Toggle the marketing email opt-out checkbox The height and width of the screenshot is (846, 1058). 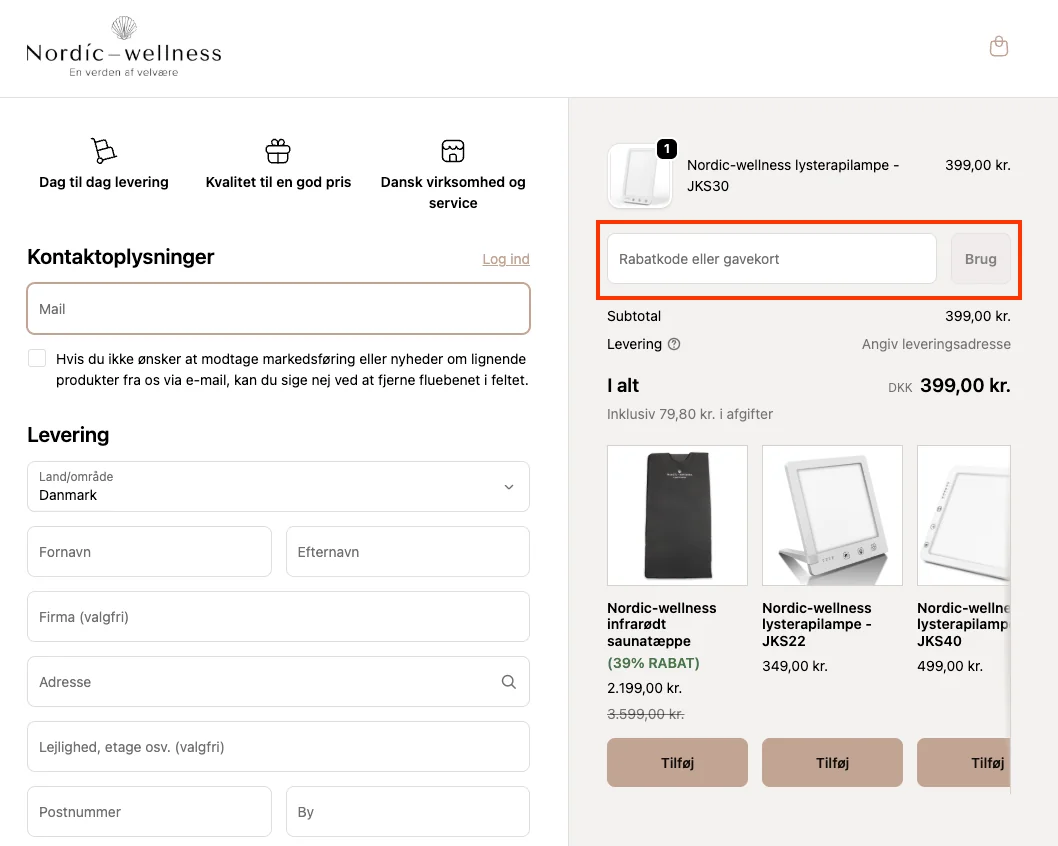pyautogui.click(x=38, y=358)
